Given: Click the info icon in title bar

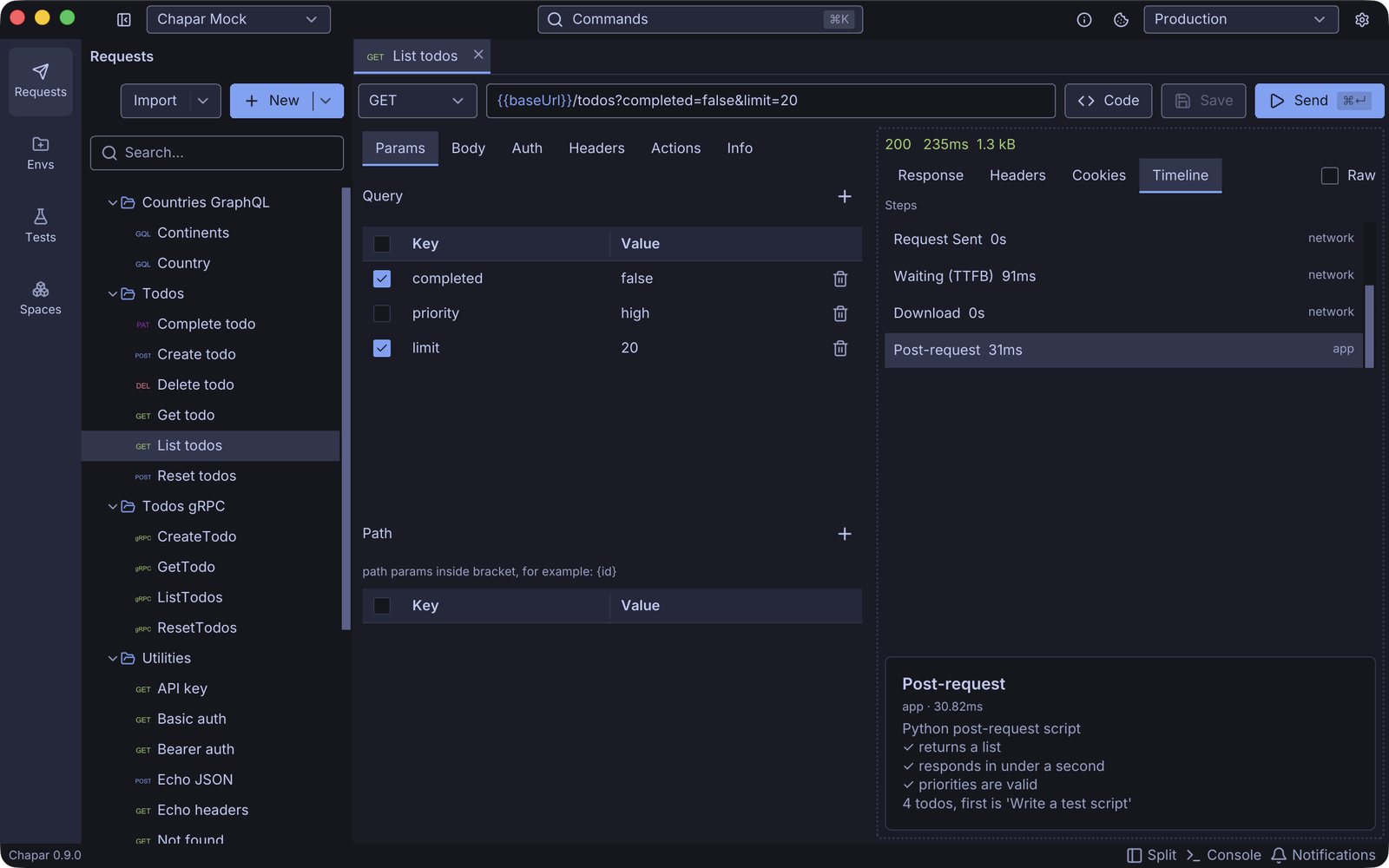Looking at the screenshot, I should [1084, 19].
